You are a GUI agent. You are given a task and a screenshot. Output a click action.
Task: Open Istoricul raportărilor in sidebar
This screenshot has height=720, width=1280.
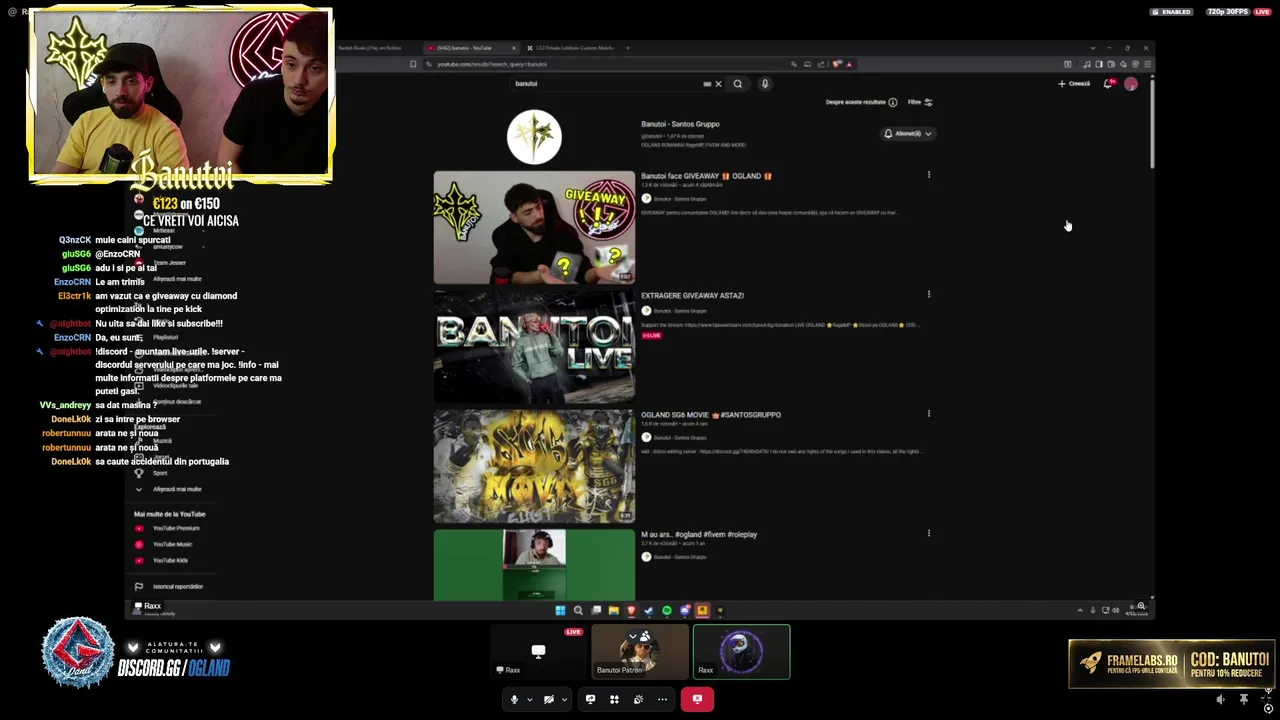(168, 586)
